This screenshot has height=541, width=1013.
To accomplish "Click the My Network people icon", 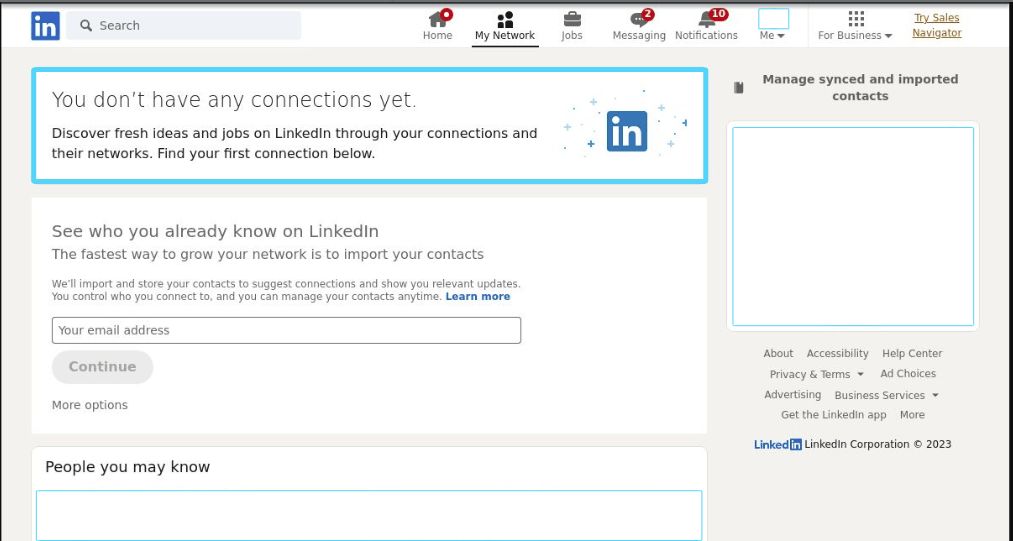I will (505, 19).
